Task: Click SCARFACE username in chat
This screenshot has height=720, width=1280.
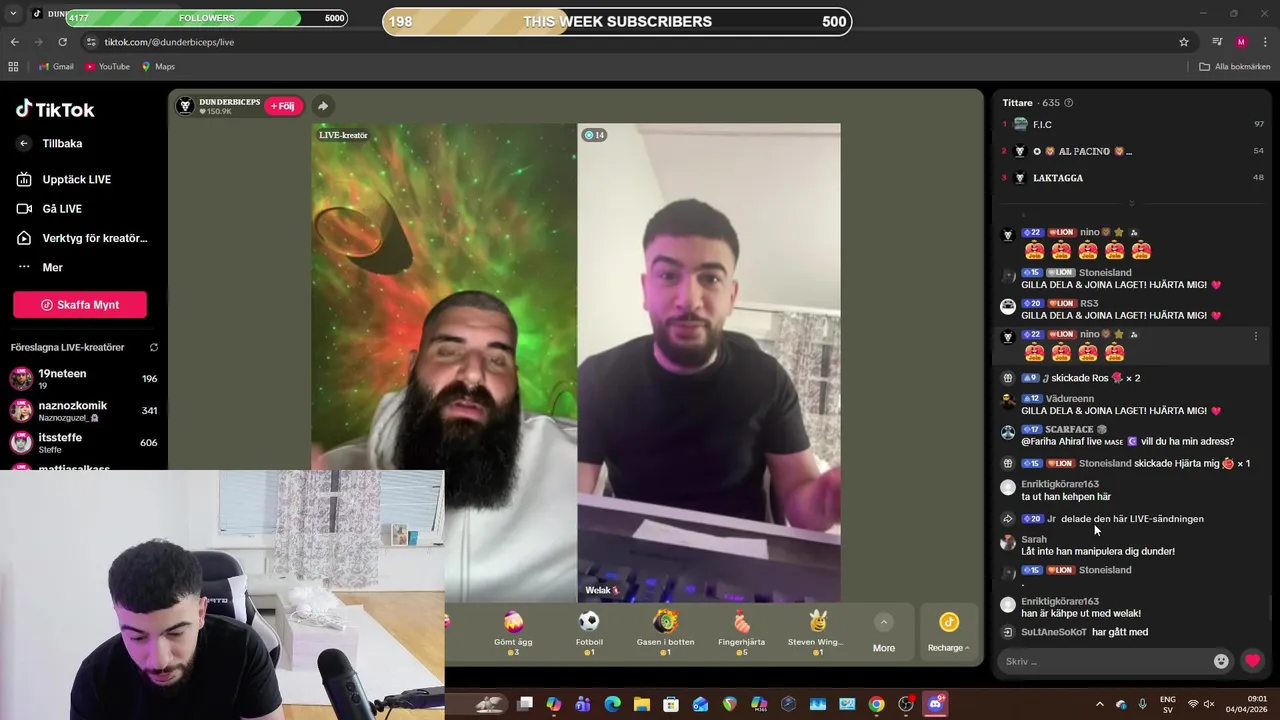Action: pos(1069,429)
